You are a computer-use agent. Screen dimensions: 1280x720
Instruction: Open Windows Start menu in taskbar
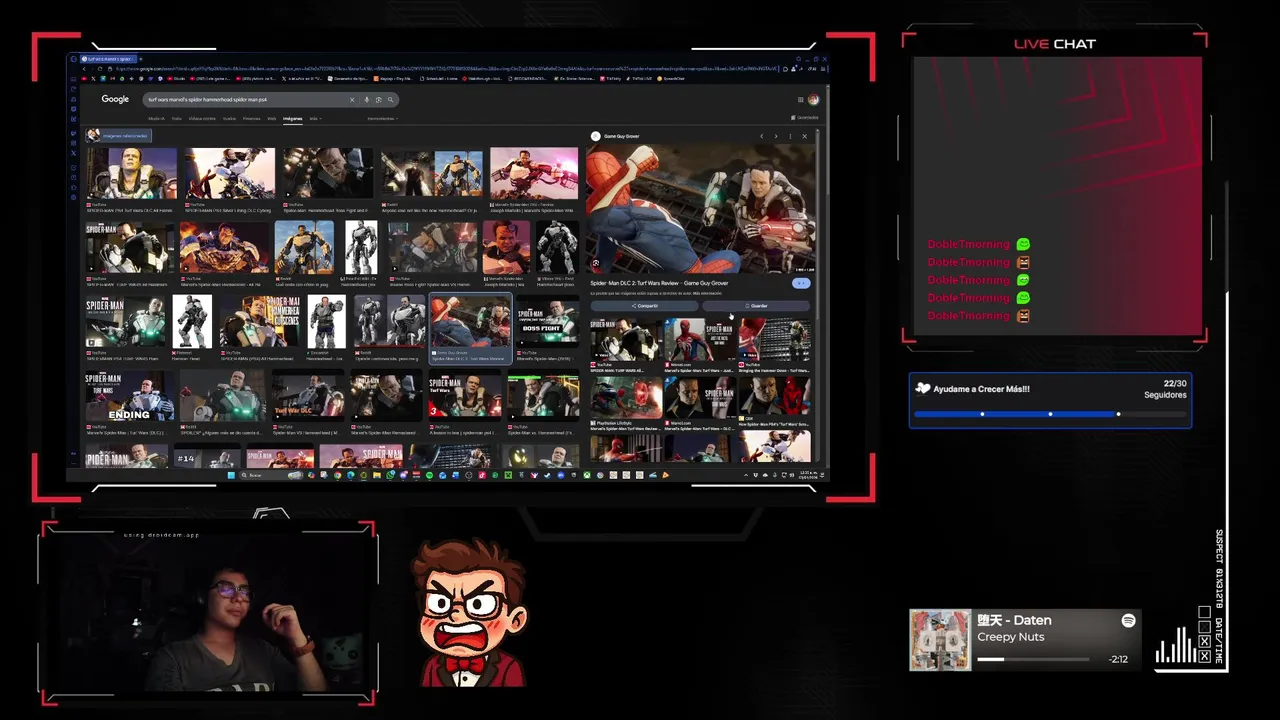(x=232, y=475)
